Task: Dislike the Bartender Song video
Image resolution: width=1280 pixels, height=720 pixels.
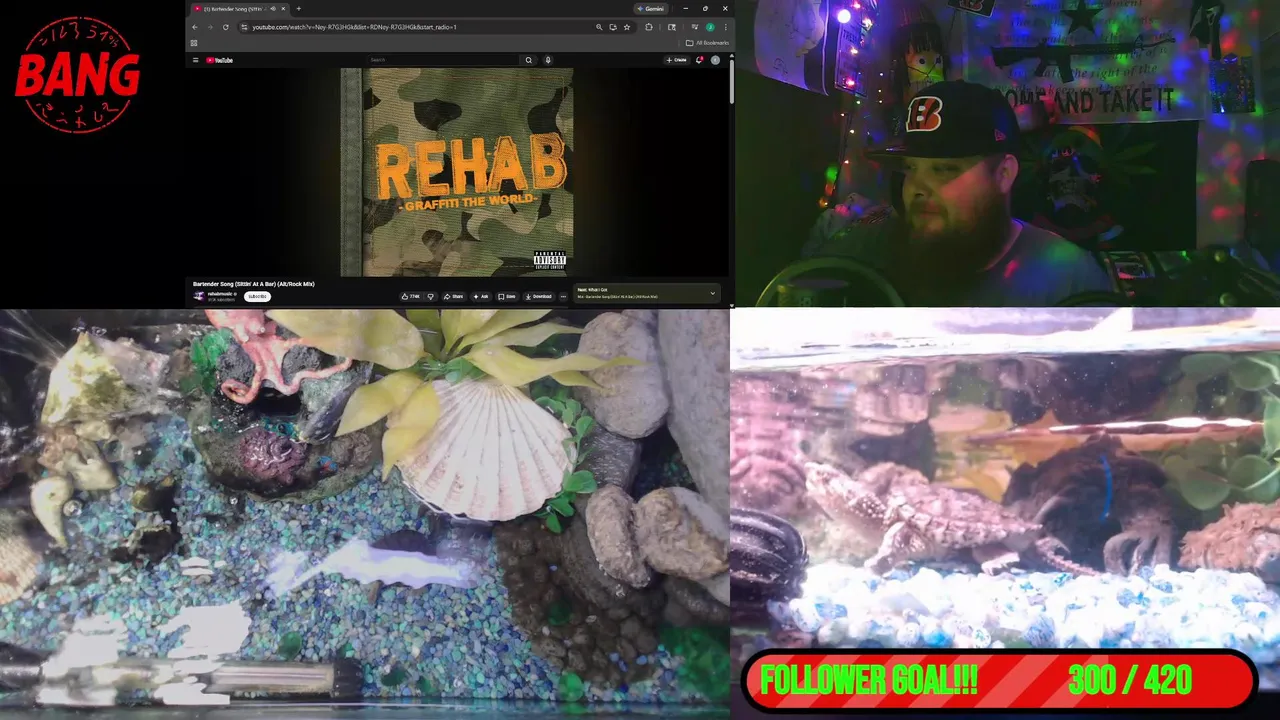Action: (431, 296)
